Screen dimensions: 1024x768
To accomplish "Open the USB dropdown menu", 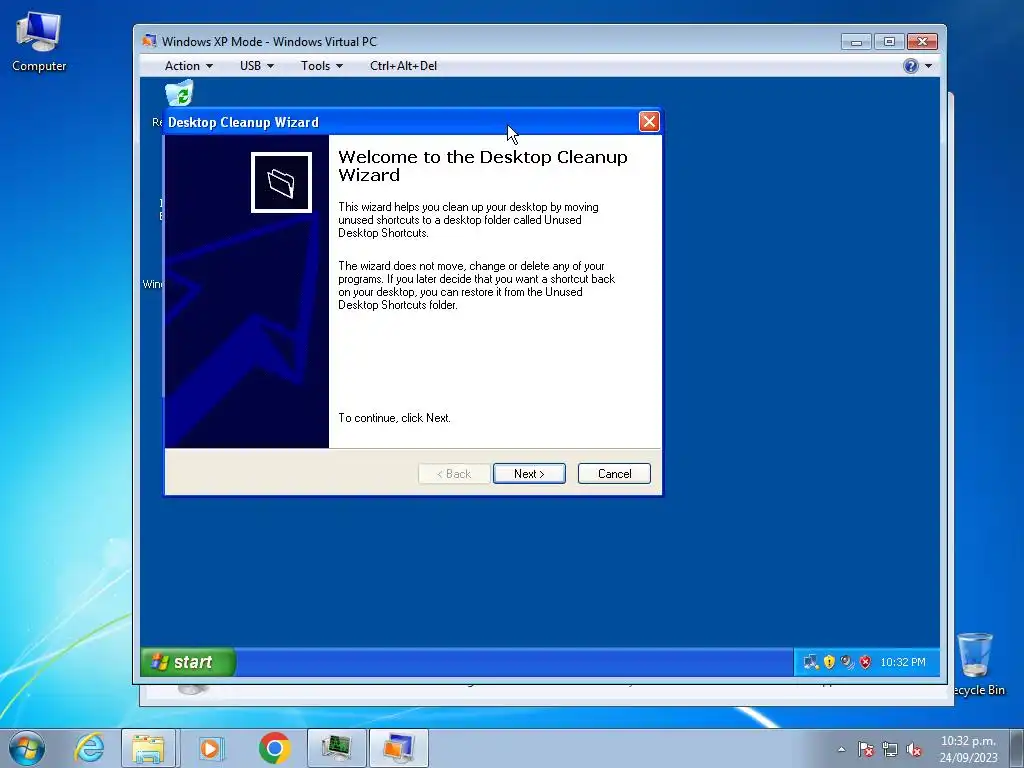I will pos(257,66).
